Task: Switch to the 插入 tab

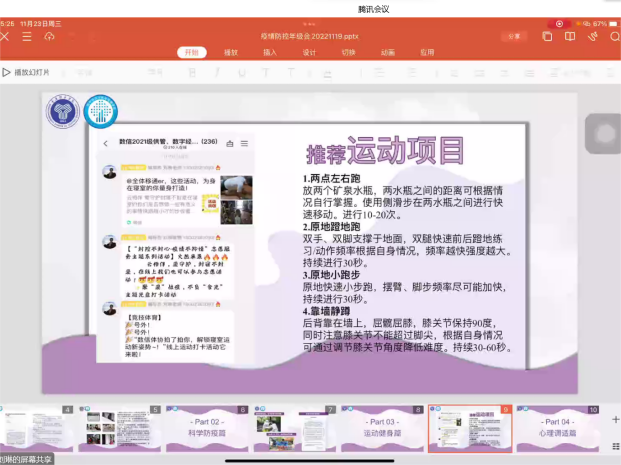Action: [x=270, y=52]
